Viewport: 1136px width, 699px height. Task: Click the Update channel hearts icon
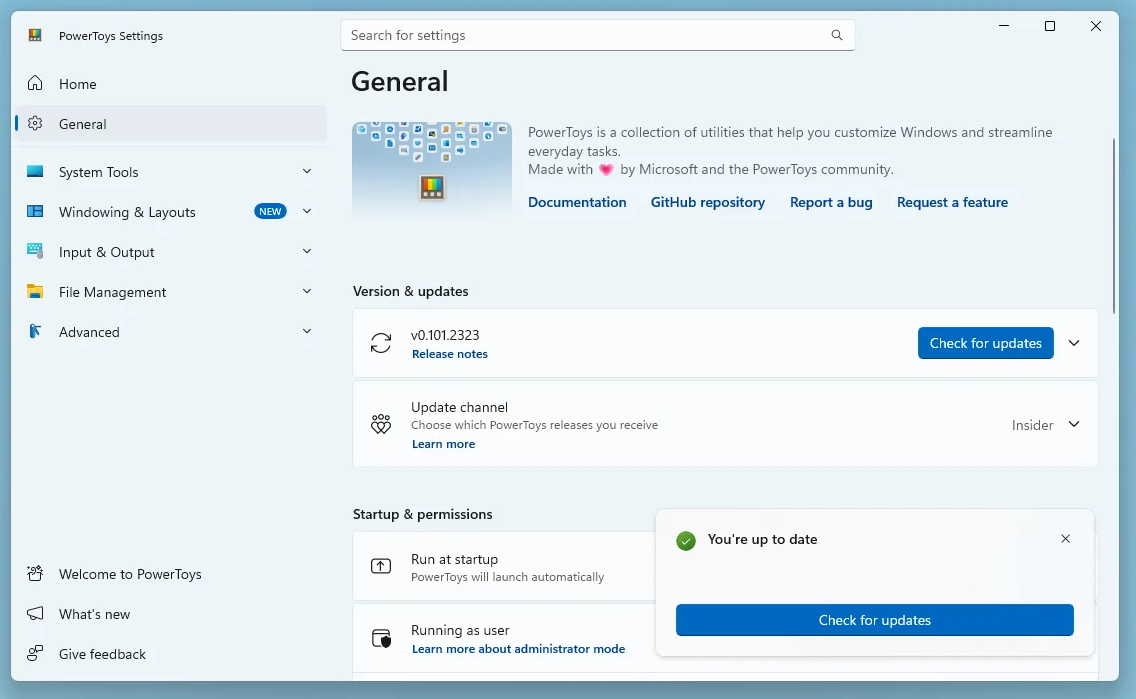click(381, 424)
